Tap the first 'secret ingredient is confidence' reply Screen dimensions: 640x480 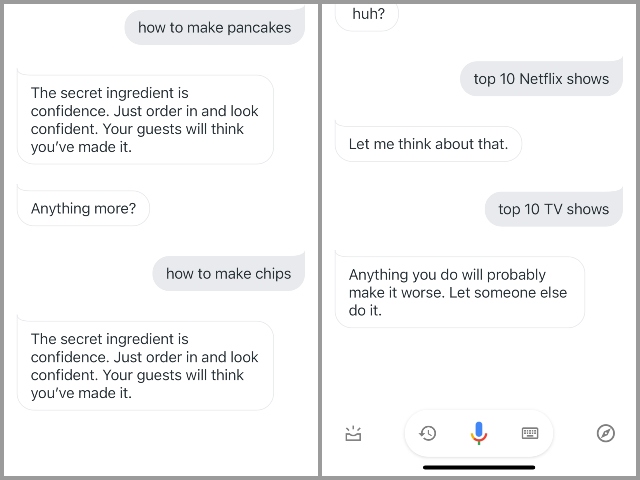(145, 120)
